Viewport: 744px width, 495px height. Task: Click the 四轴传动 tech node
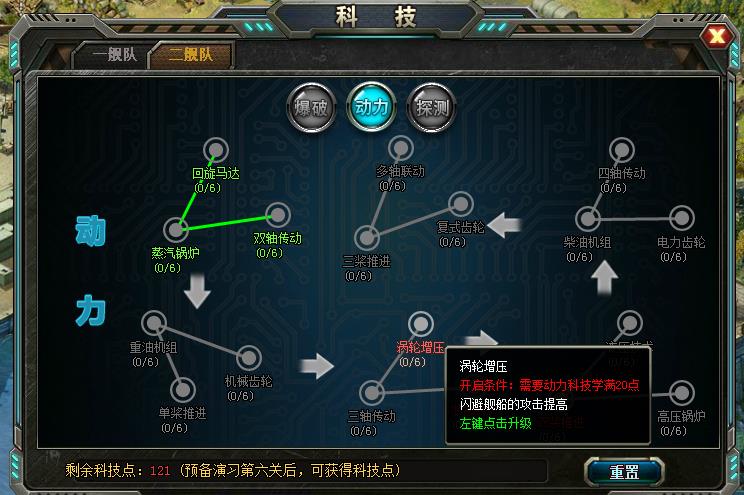[x=621, y=150]
